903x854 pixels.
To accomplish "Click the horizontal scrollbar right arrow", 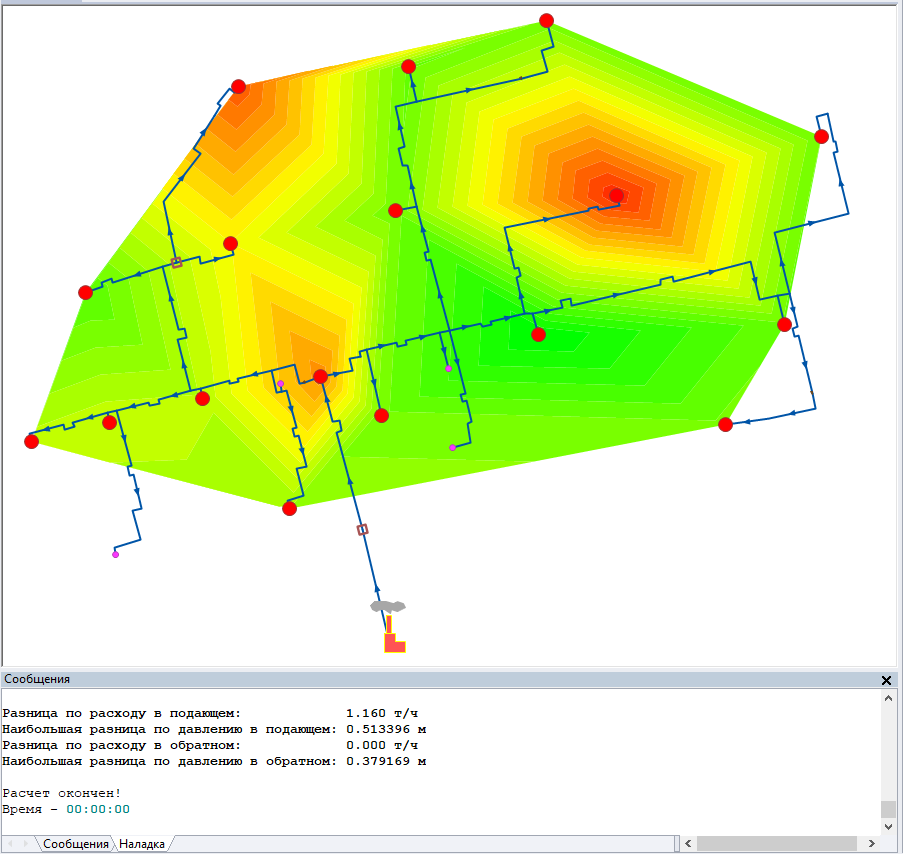I will [870, 844].
